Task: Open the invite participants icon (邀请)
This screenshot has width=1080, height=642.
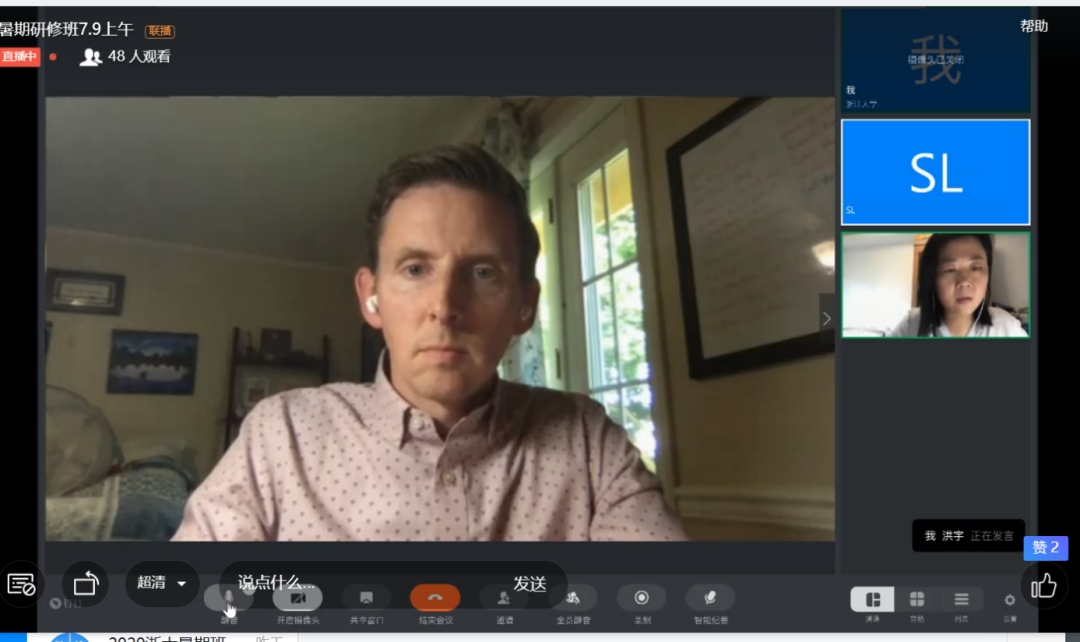Action: (x=504, y=598)
